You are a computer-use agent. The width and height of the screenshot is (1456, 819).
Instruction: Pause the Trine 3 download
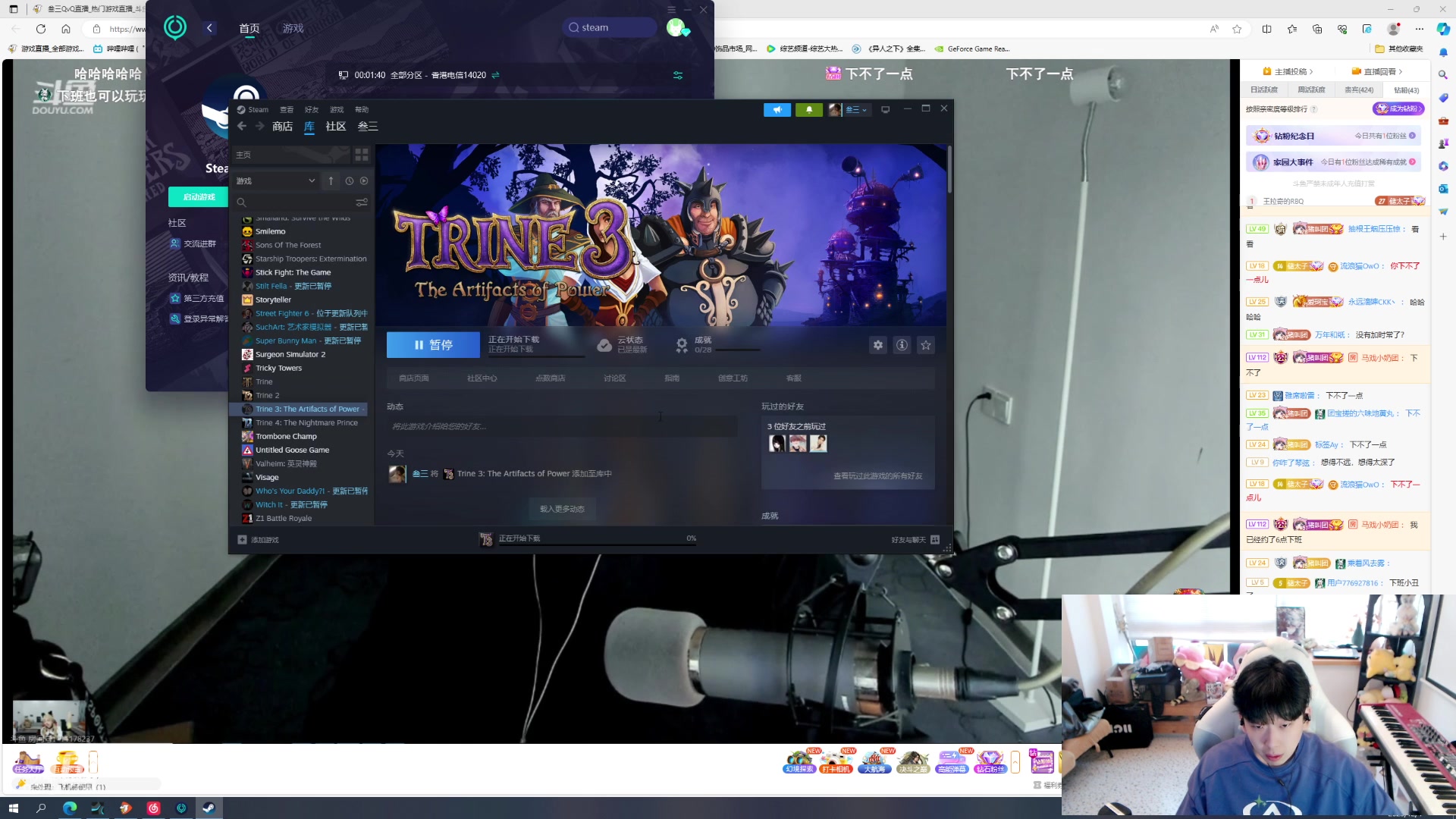pyautogui.click(x=433, y=345)
